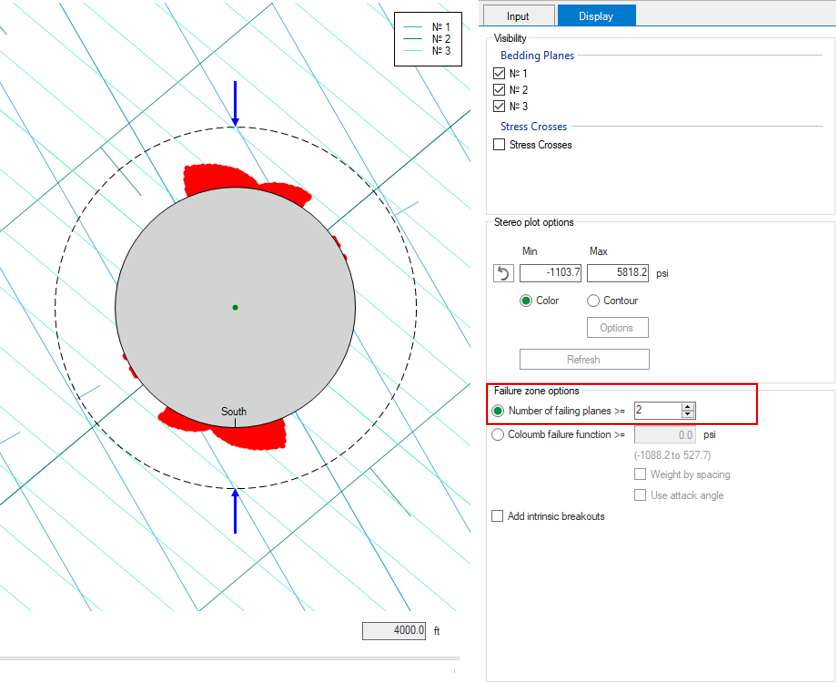Viewport: 836px width, 683px height.
Task: Click the Options button
Action: pyautogui.click(x=616, y=328)
